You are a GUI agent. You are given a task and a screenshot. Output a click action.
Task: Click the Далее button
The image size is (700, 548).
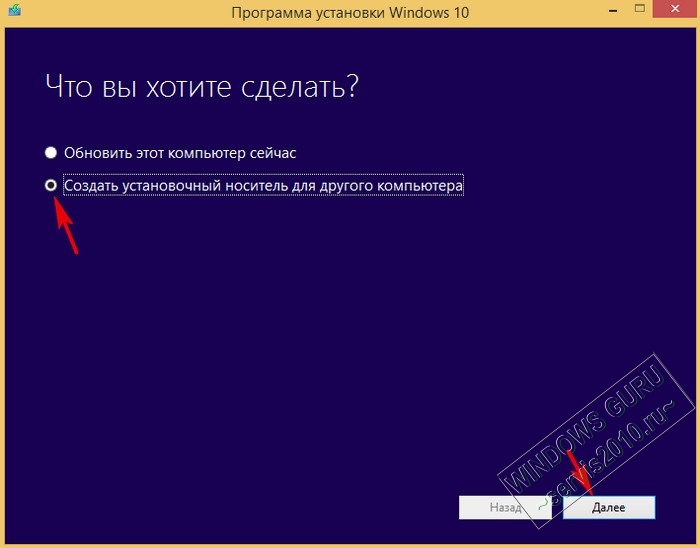click(608, 507)
